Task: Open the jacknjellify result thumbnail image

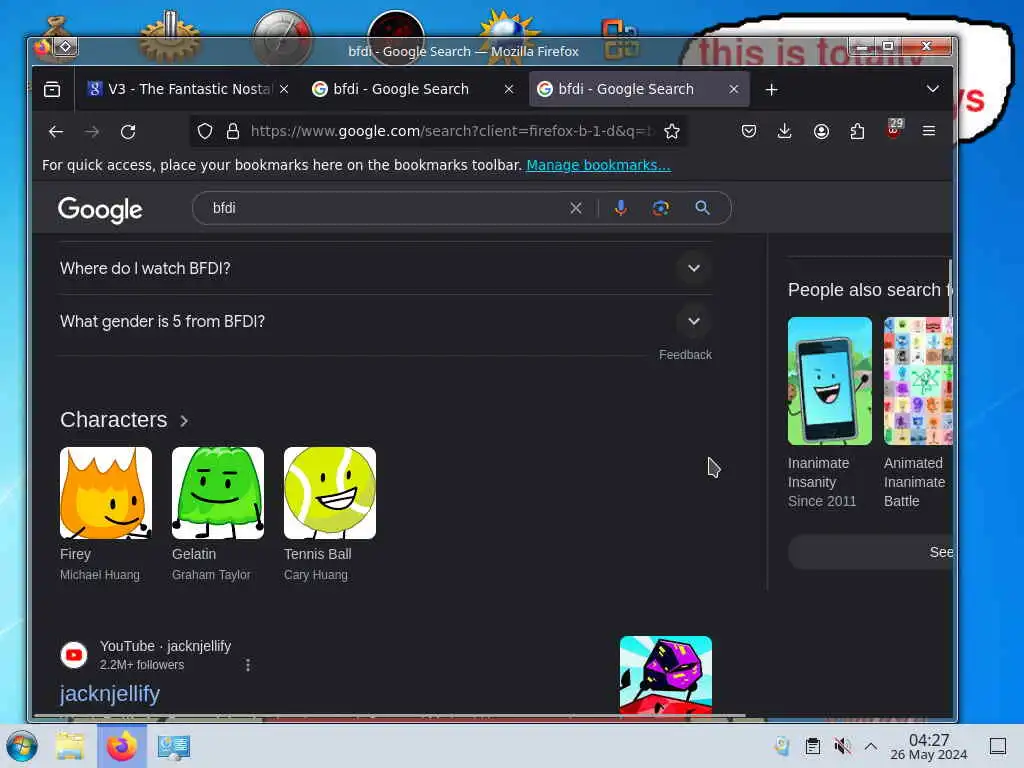Action: (x=665, y=675)
